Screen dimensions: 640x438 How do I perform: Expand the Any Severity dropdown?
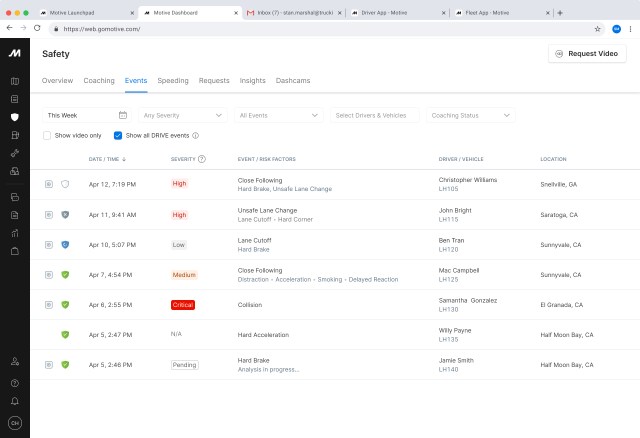tap(181, 115)
